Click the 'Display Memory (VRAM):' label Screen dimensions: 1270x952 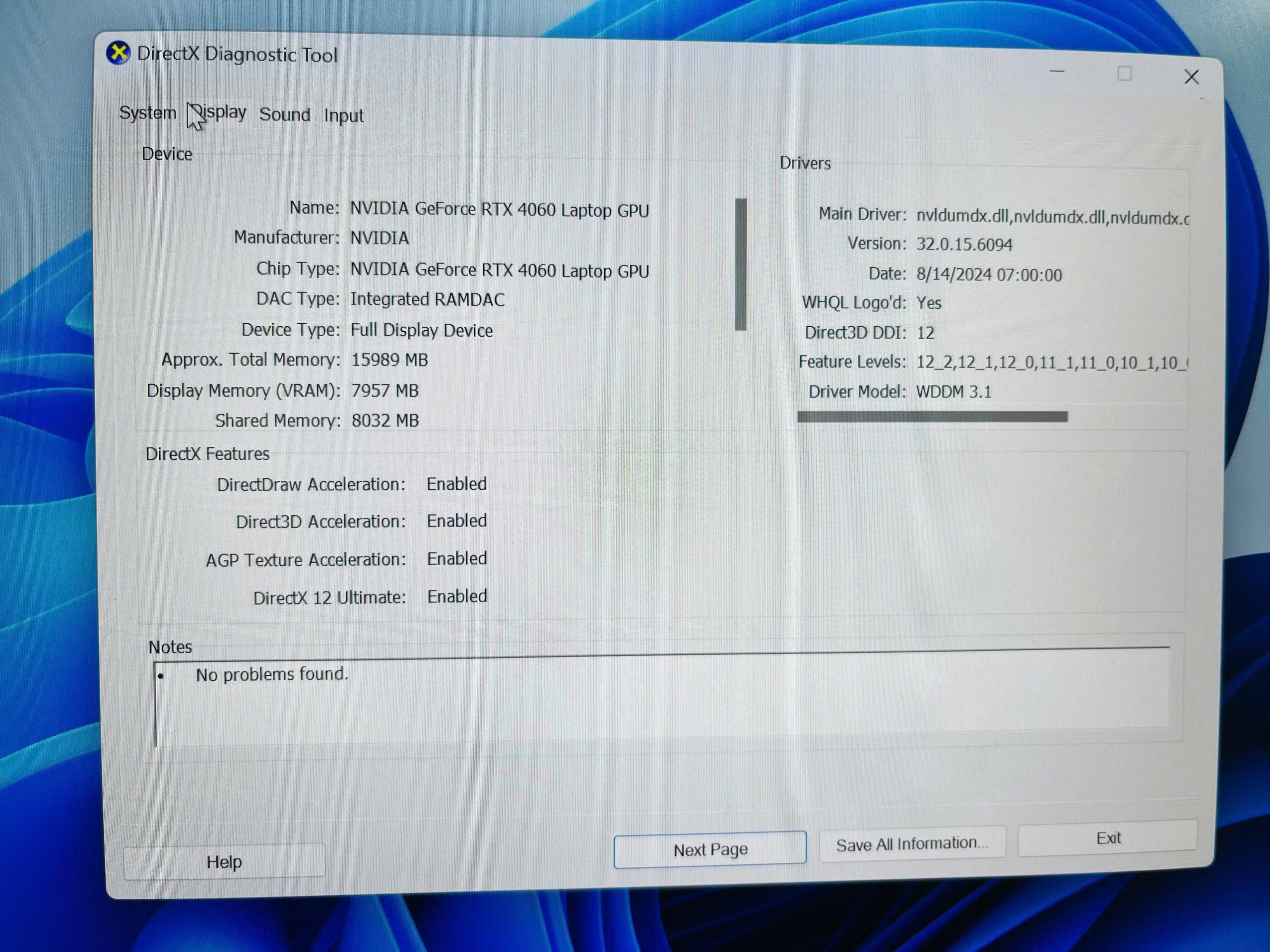(x=244, y=390)
